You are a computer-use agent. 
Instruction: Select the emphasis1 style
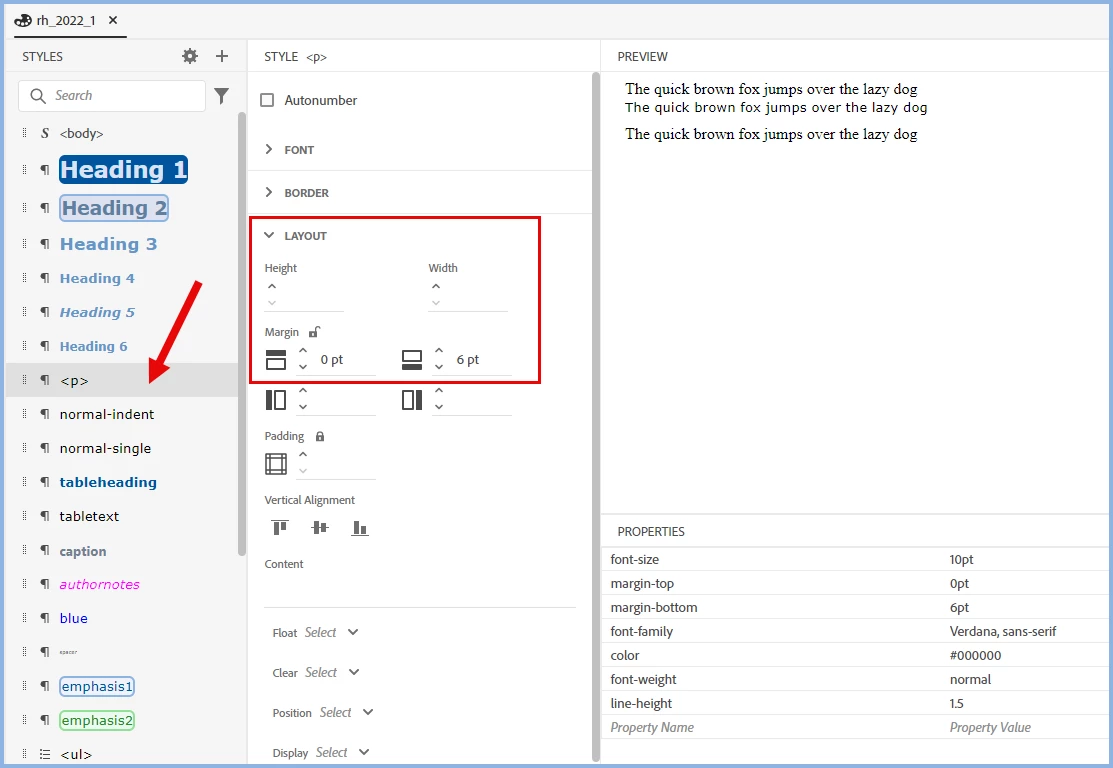97,686
